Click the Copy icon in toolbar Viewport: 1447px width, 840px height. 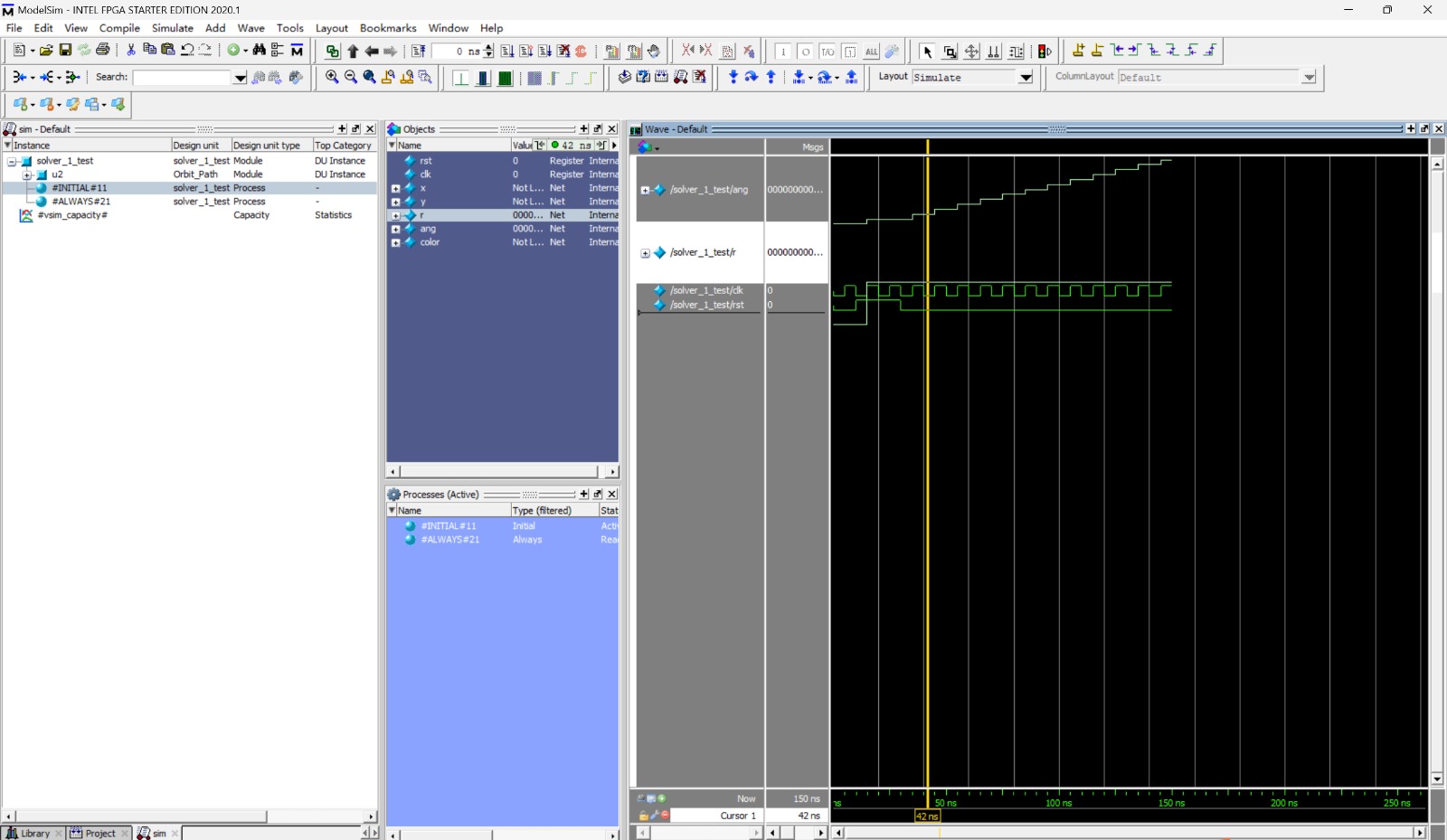click(150, 51)
